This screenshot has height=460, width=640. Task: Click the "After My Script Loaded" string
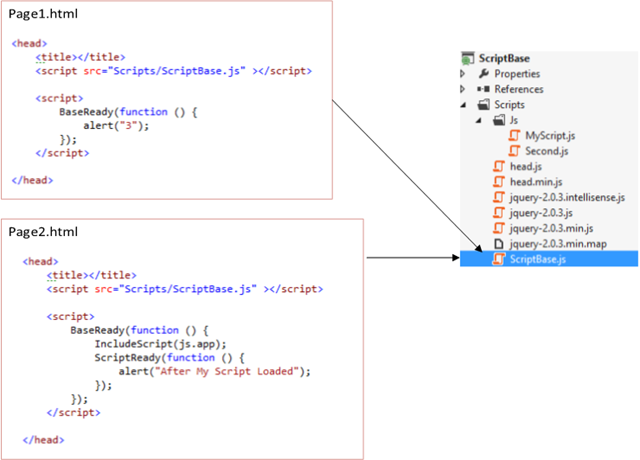pos(227,371)
